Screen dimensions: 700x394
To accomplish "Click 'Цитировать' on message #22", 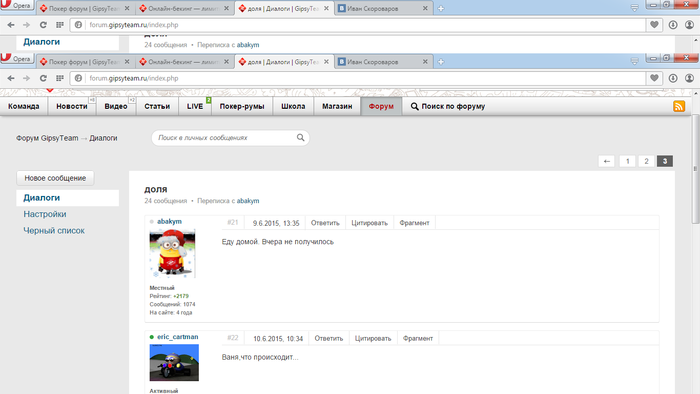I will click(x=373, y=338).
